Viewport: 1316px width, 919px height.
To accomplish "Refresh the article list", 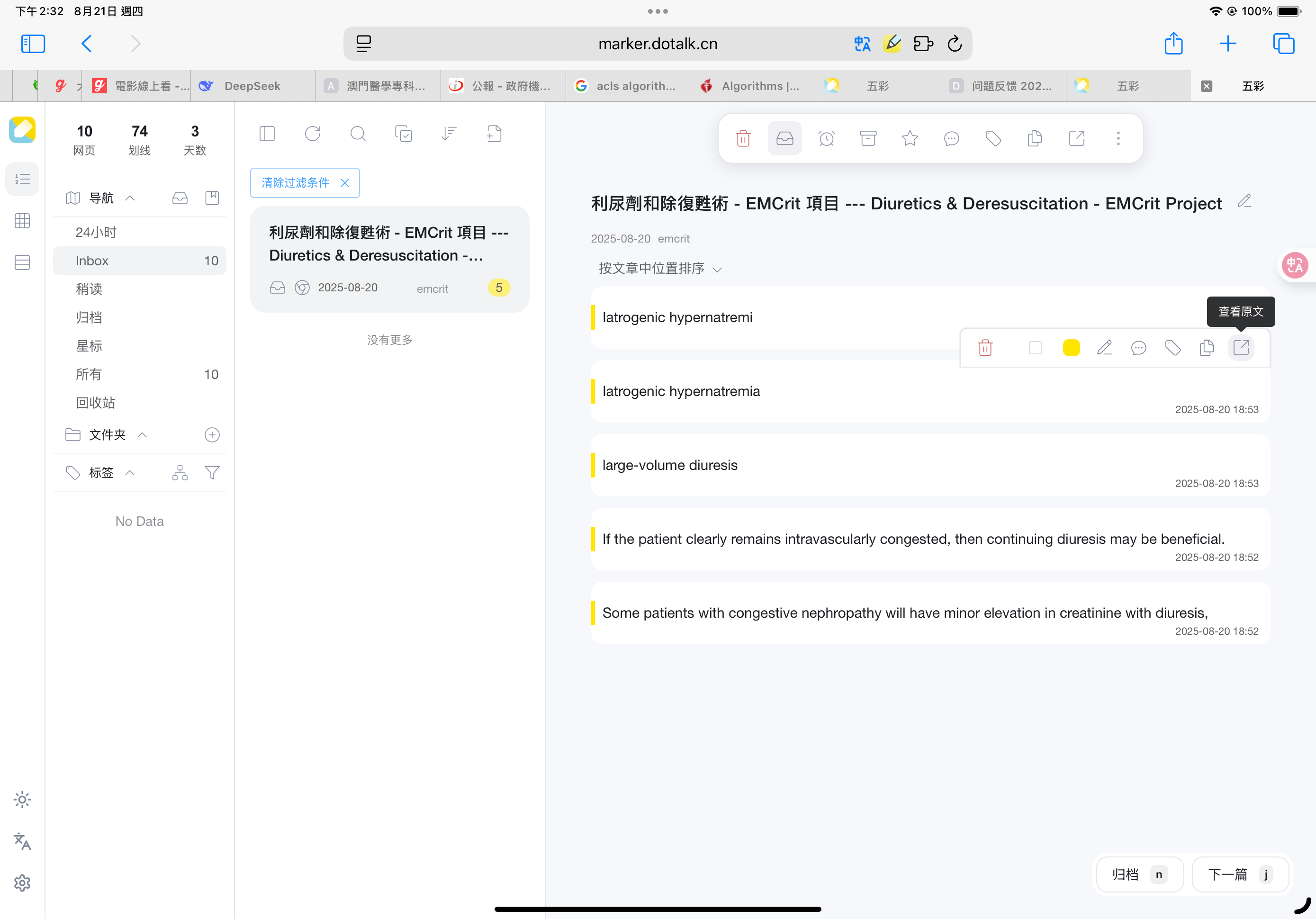I will click(312, 134).
